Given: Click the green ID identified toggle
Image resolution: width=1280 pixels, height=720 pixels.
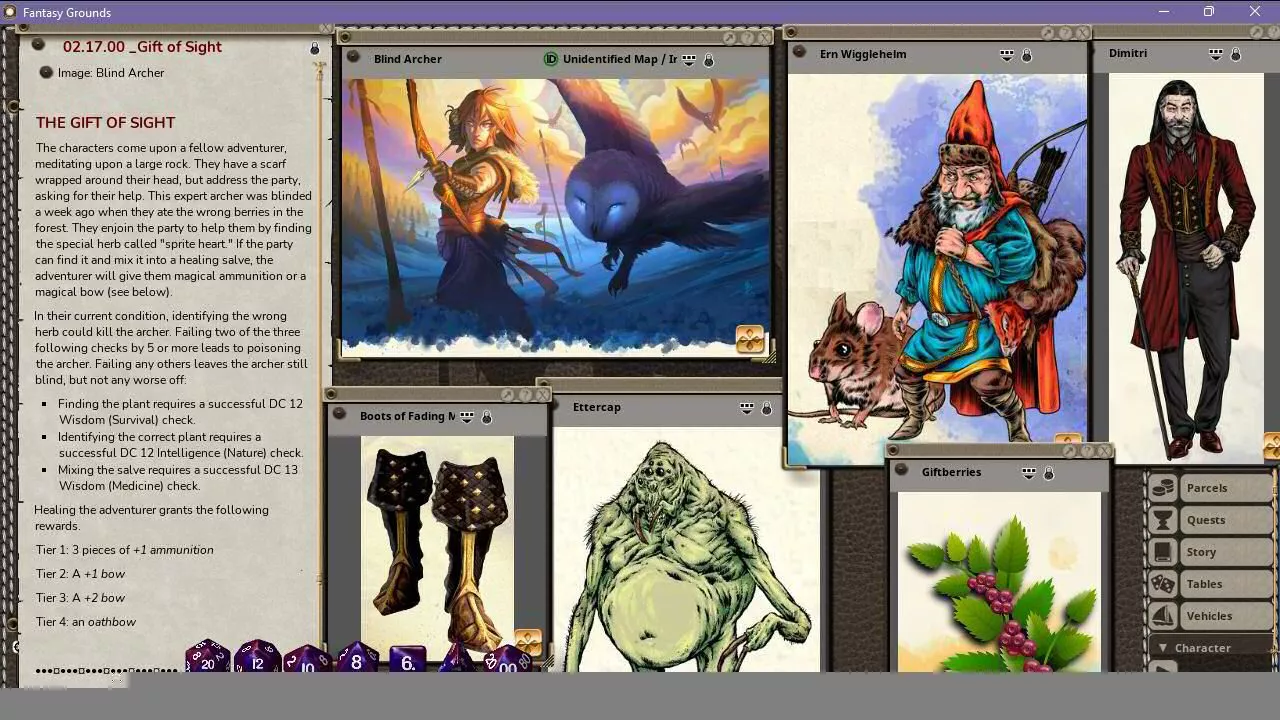Looking at the screenshot, I should tap(550, 59).
